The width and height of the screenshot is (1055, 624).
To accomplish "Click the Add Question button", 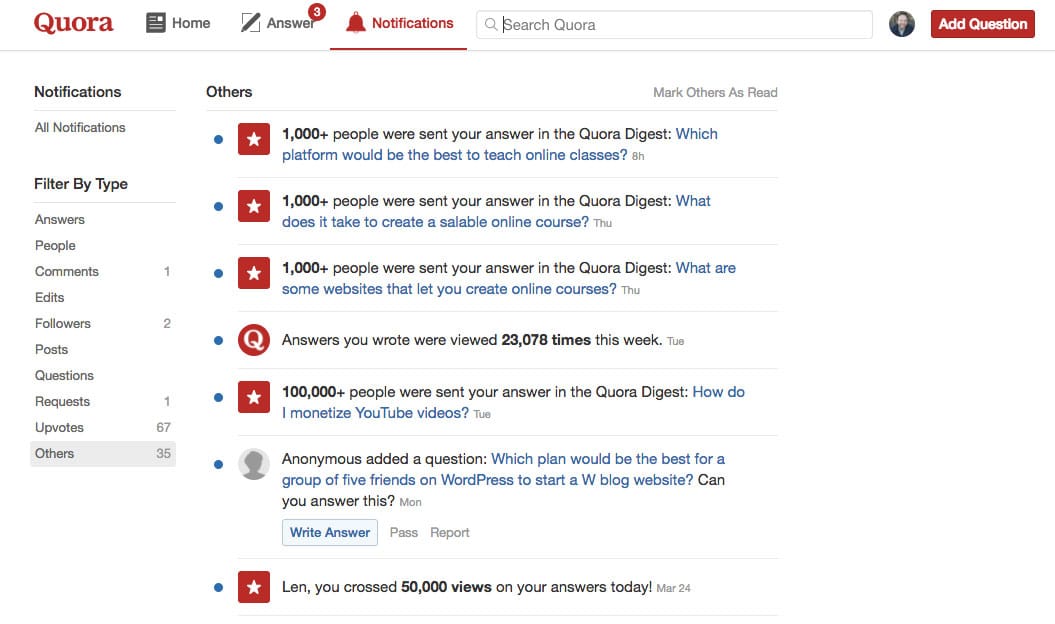I will click(982, 23).
